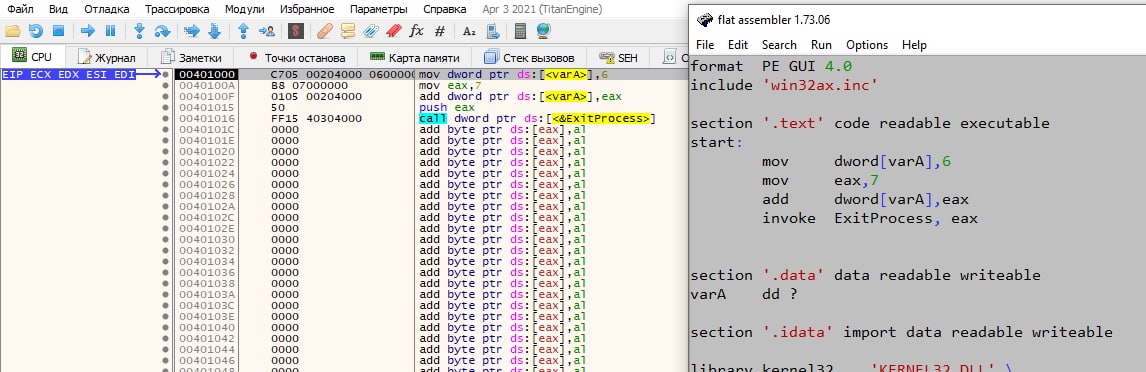Stop debugging with the blue square icon
The width and height of the screenshot is (1146, 372).
click(58, 31)
